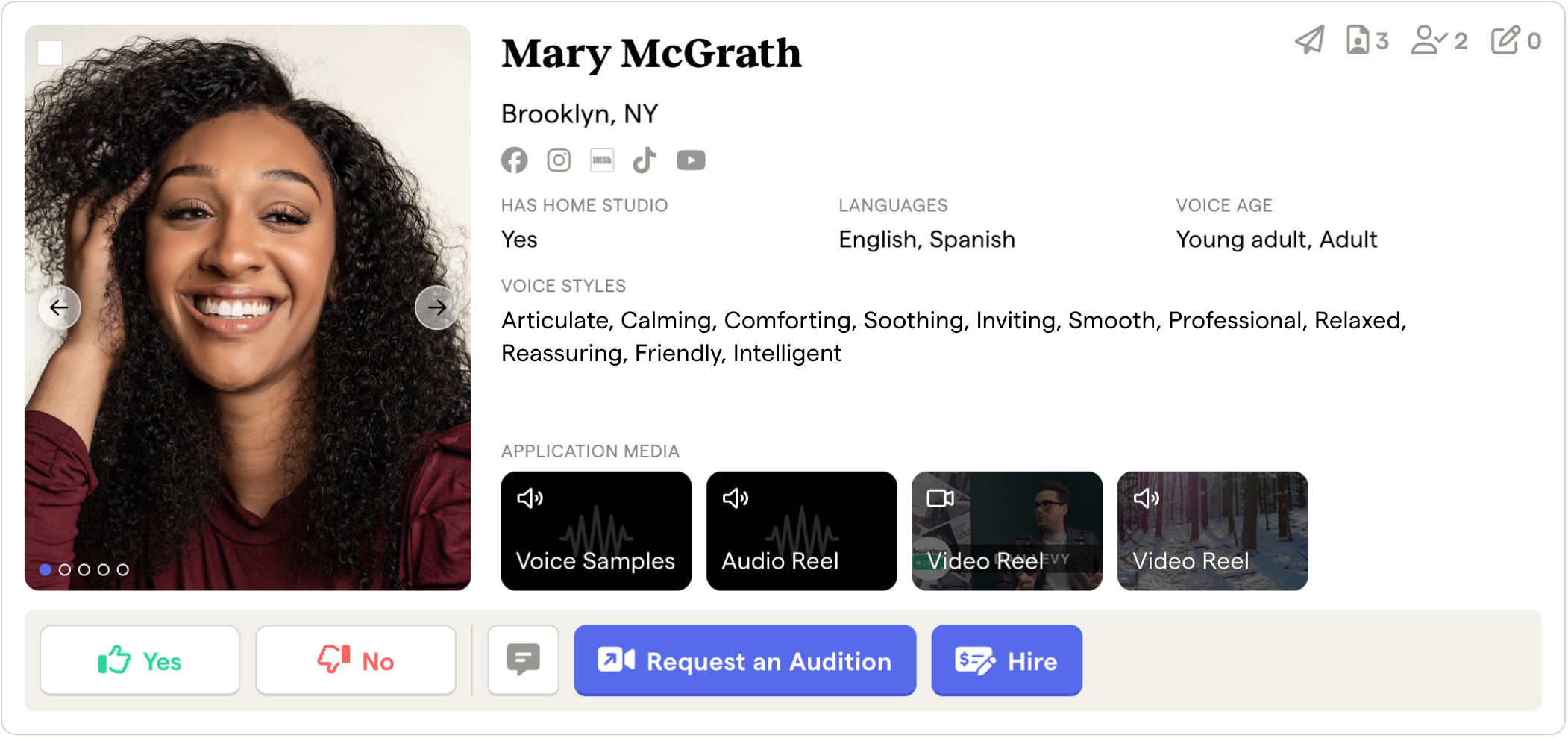Tick the checkbox on the profile photo
Screen dimensions: 1568x738
tap(50, 53)
